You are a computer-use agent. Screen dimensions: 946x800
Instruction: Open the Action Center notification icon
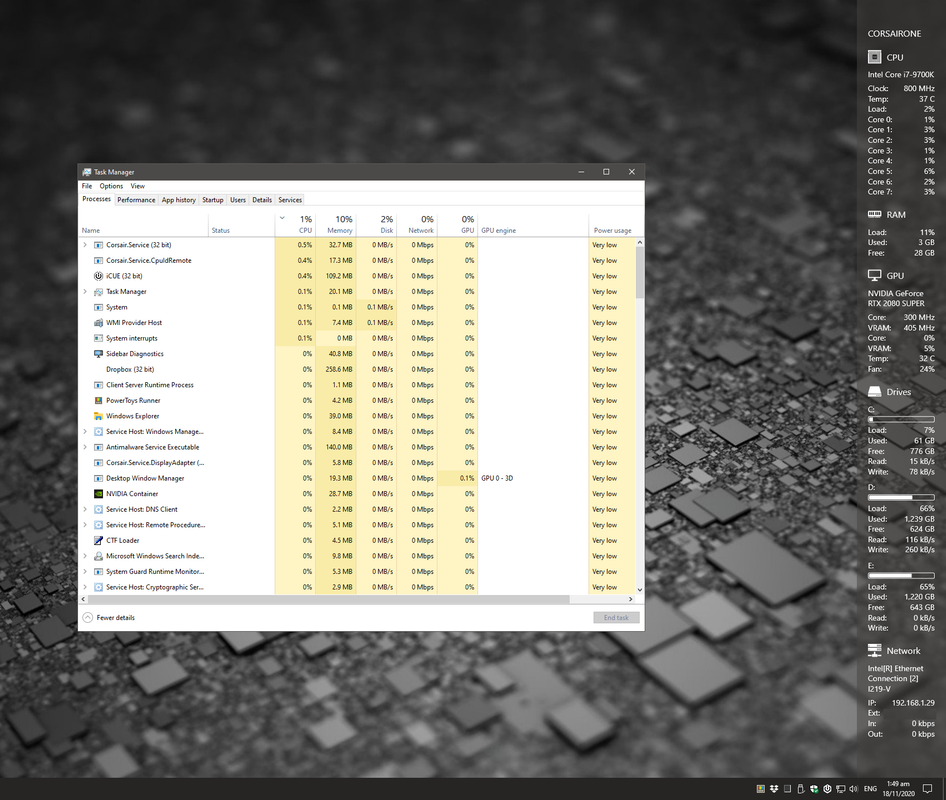(928, 789)
